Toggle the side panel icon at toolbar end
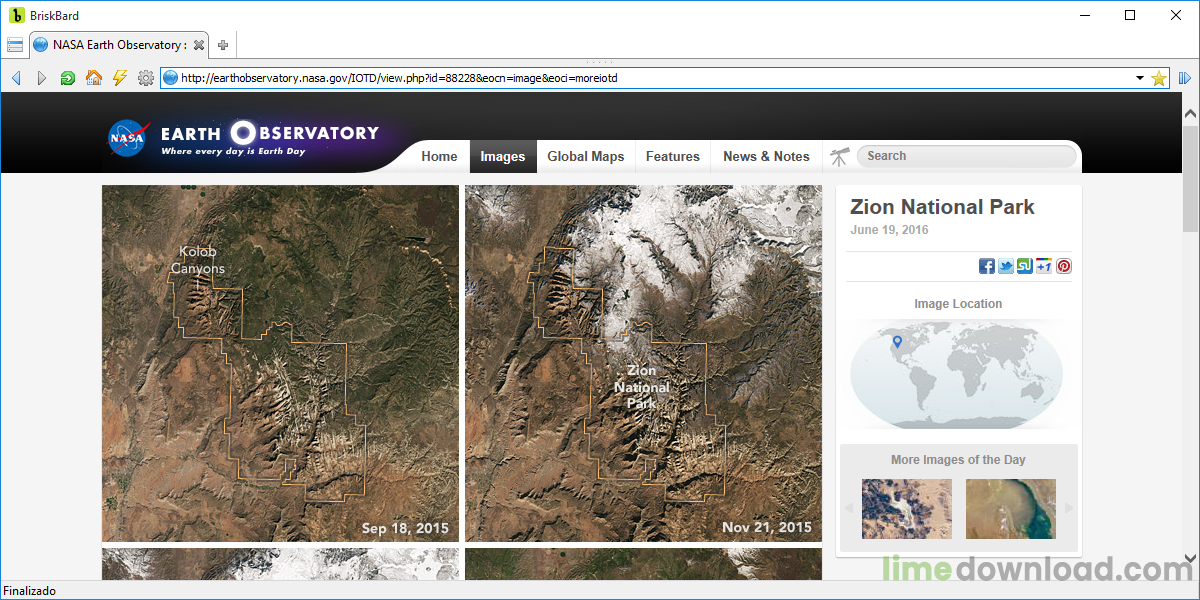Viewport: 1200px width, 600px height. [x=1185, y=78]
